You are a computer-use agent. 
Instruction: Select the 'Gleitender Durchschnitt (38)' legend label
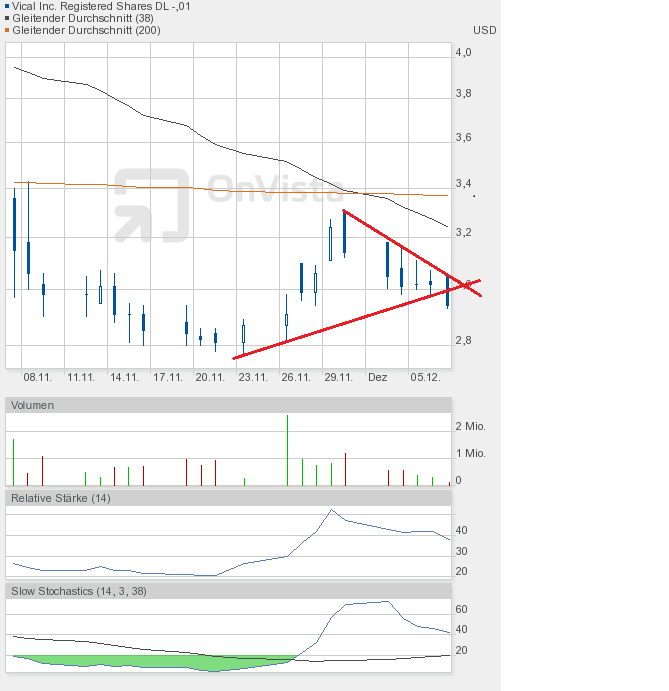pyautogui.click(x=83, y=18)
